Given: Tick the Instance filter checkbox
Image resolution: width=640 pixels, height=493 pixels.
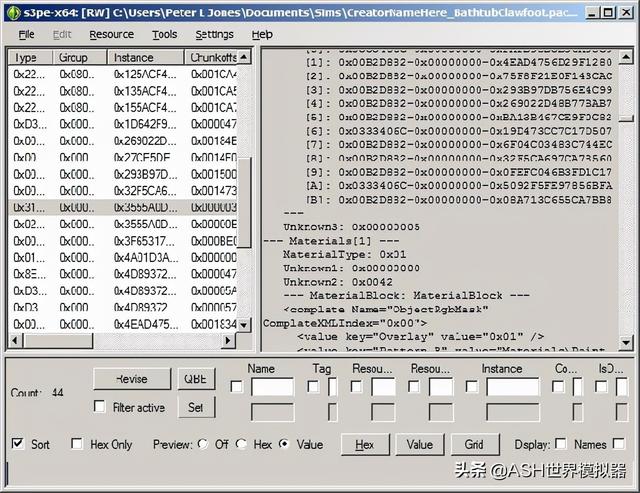Looking at the screenshot, I should 471,386.
